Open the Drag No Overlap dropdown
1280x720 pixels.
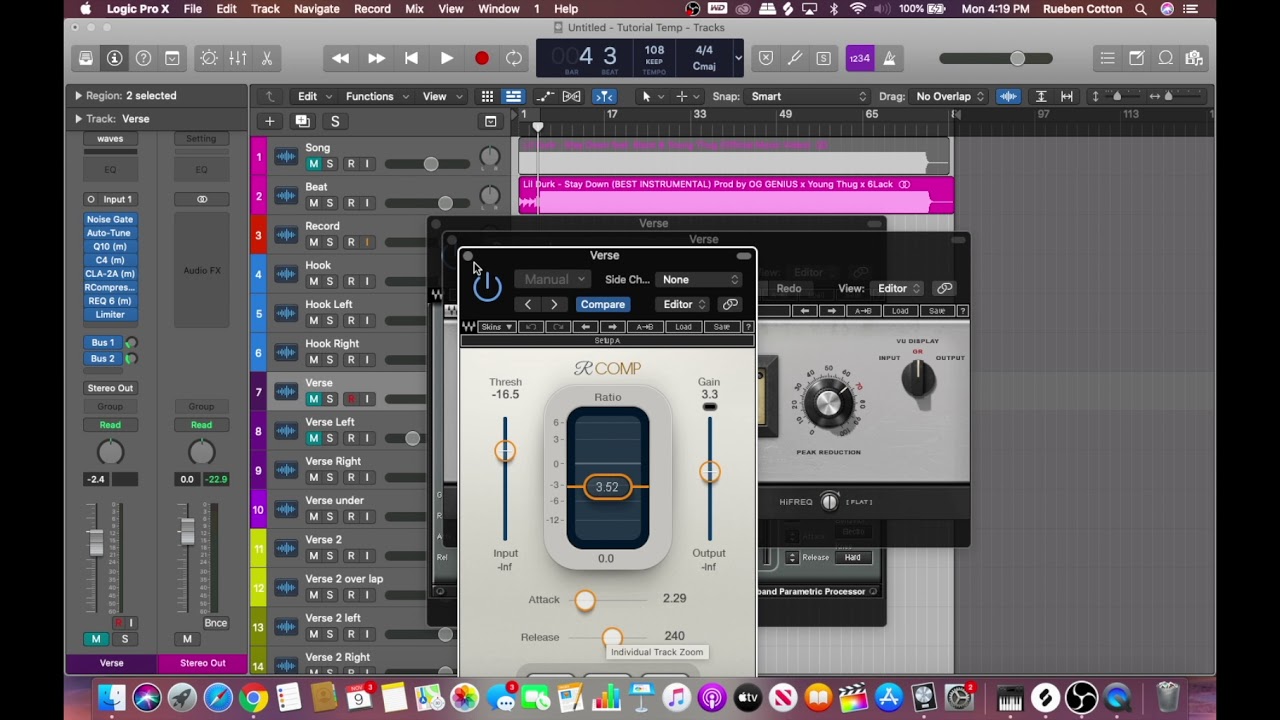click(950, 96)
